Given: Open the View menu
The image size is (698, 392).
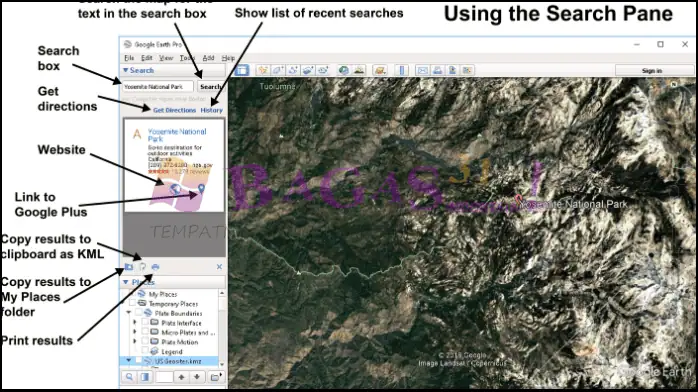Looking at the screenshot, I should (x=166, y=58).
